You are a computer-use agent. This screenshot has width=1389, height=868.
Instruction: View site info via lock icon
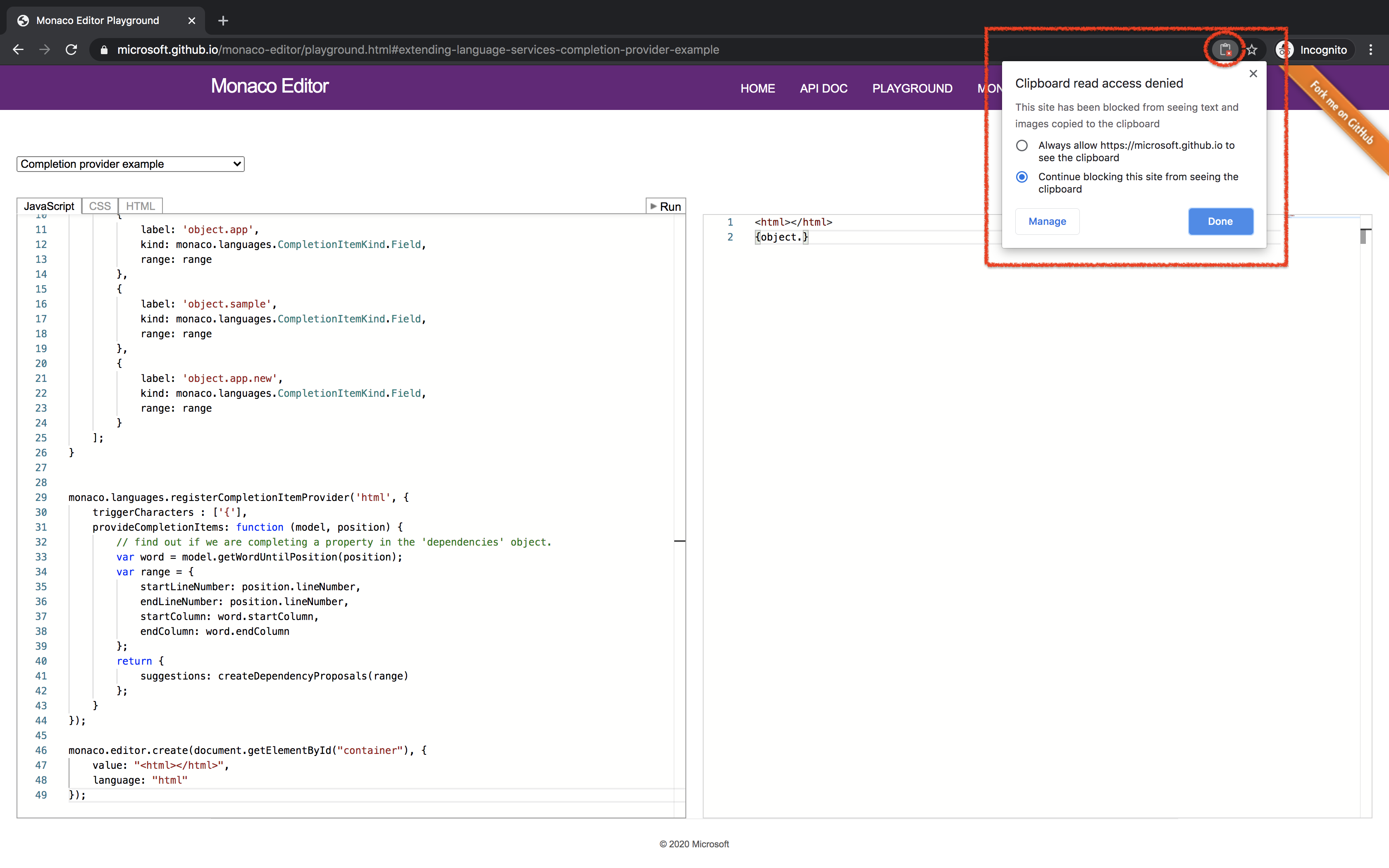coord(104,50)
